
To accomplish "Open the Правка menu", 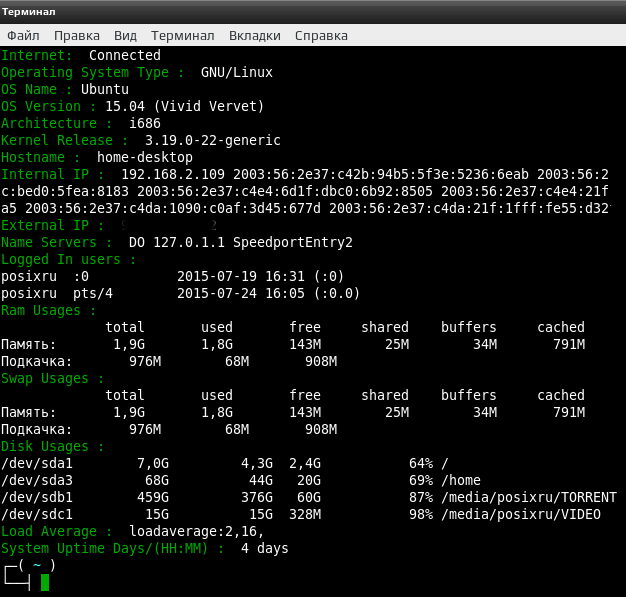I will click(x=77, y=36).
